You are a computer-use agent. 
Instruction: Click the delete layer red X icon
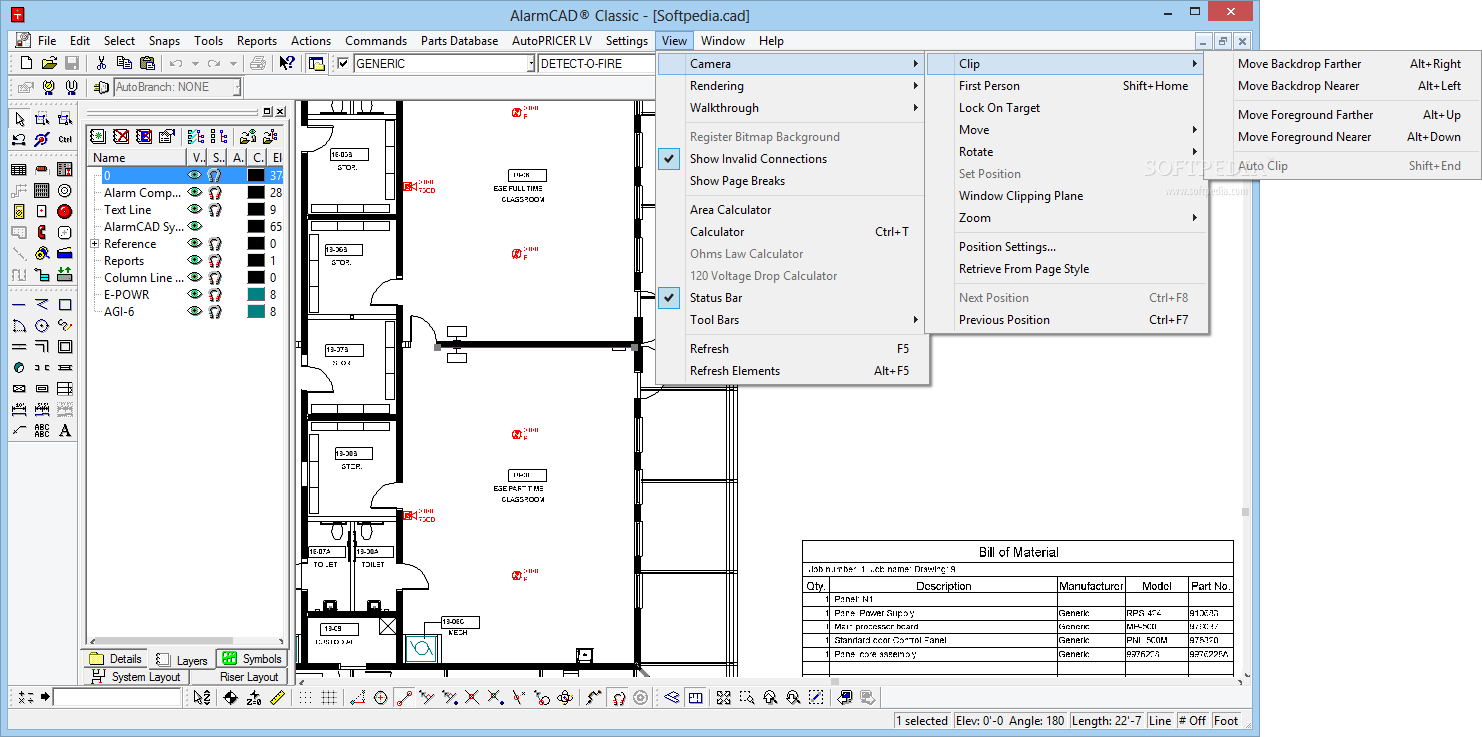[x=121, y=136]
